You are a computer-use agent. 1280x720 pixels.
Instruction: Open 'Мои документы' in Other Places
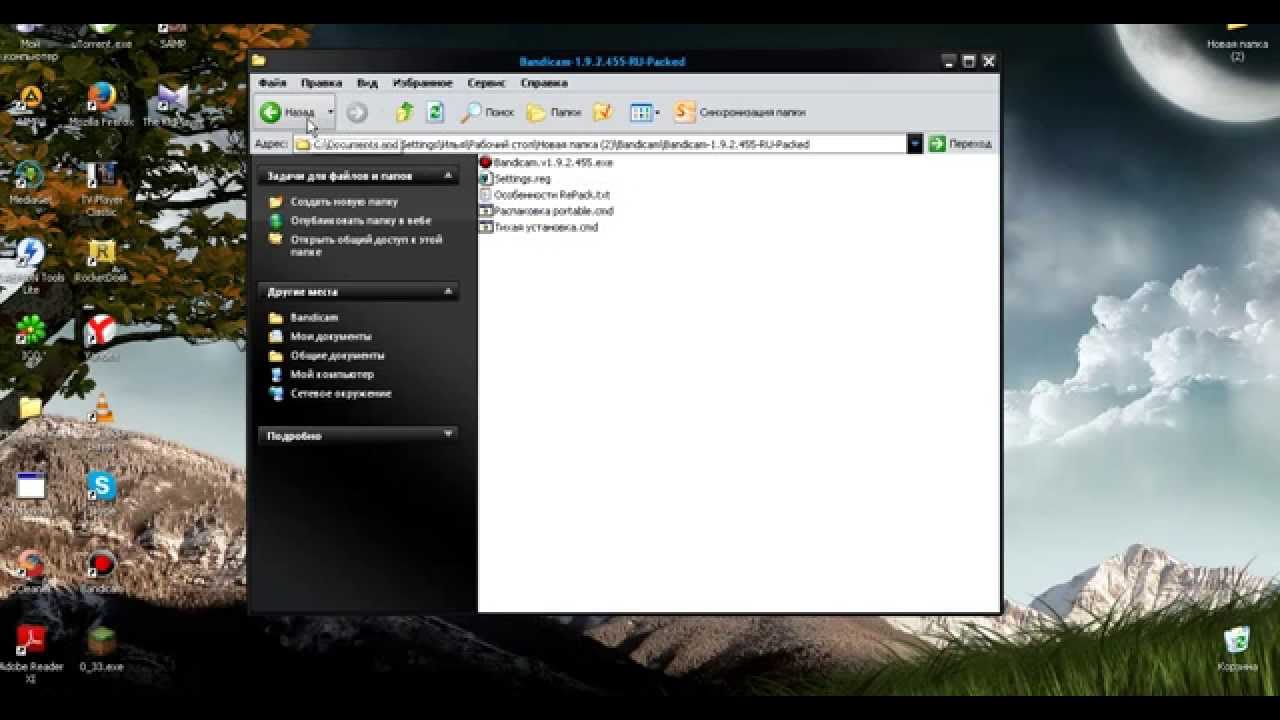(x=331, y=337)
